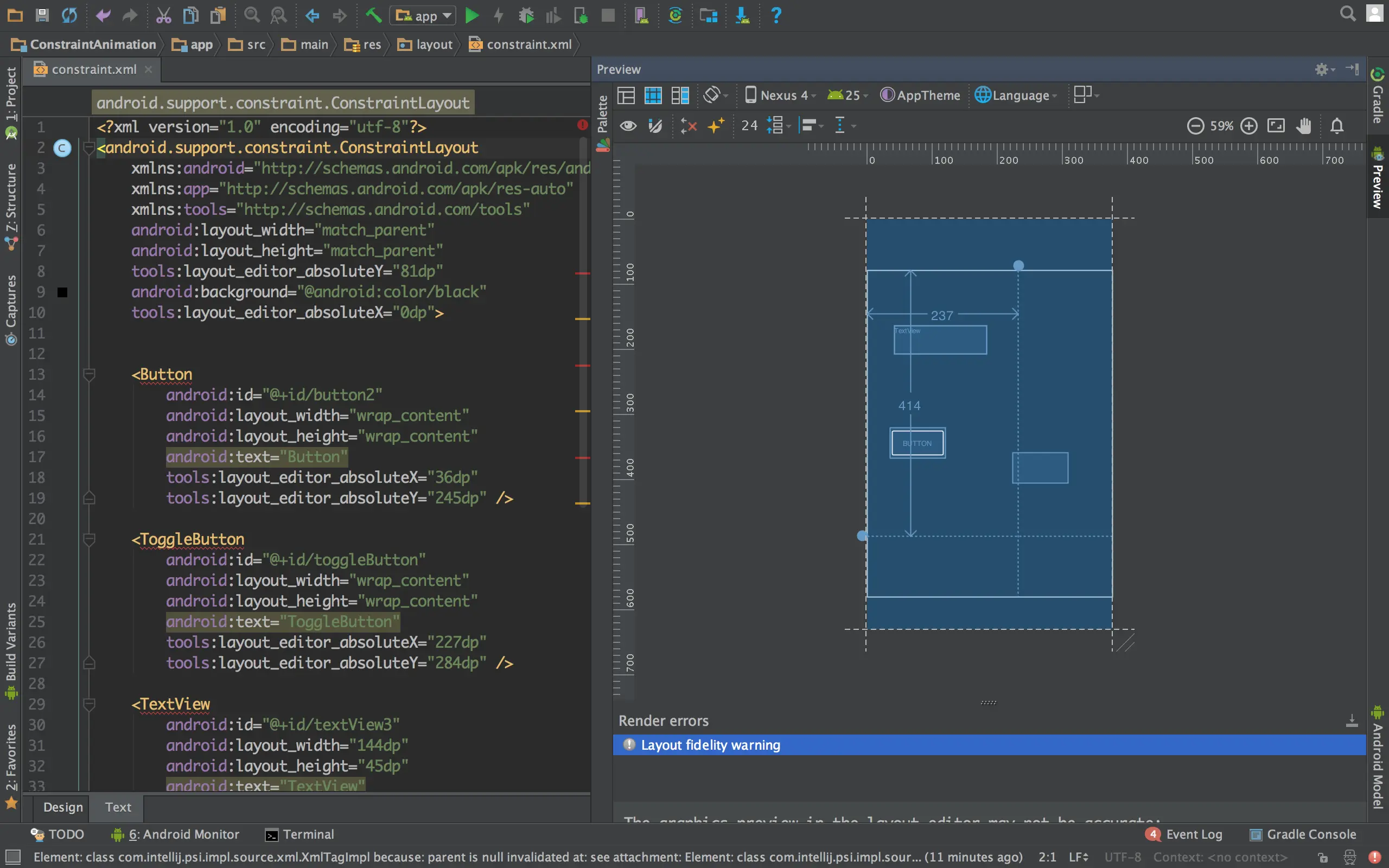Screen dimensions: 1389x868
Task: Switch preview to Blueprint view
Action: coord(653,95)
